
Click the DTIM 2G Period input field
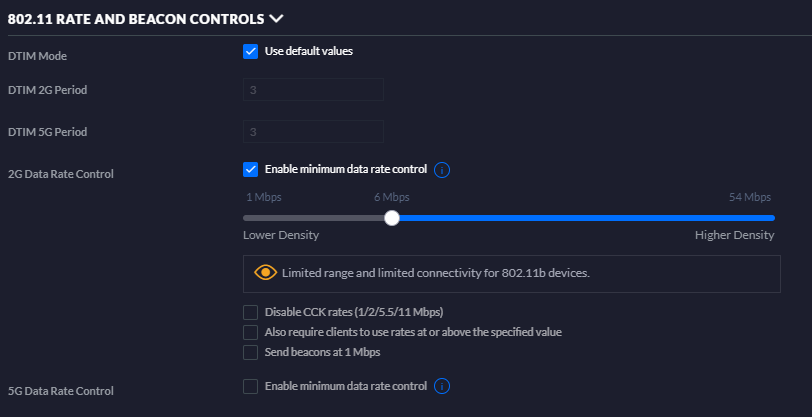(x=313, y=90)
